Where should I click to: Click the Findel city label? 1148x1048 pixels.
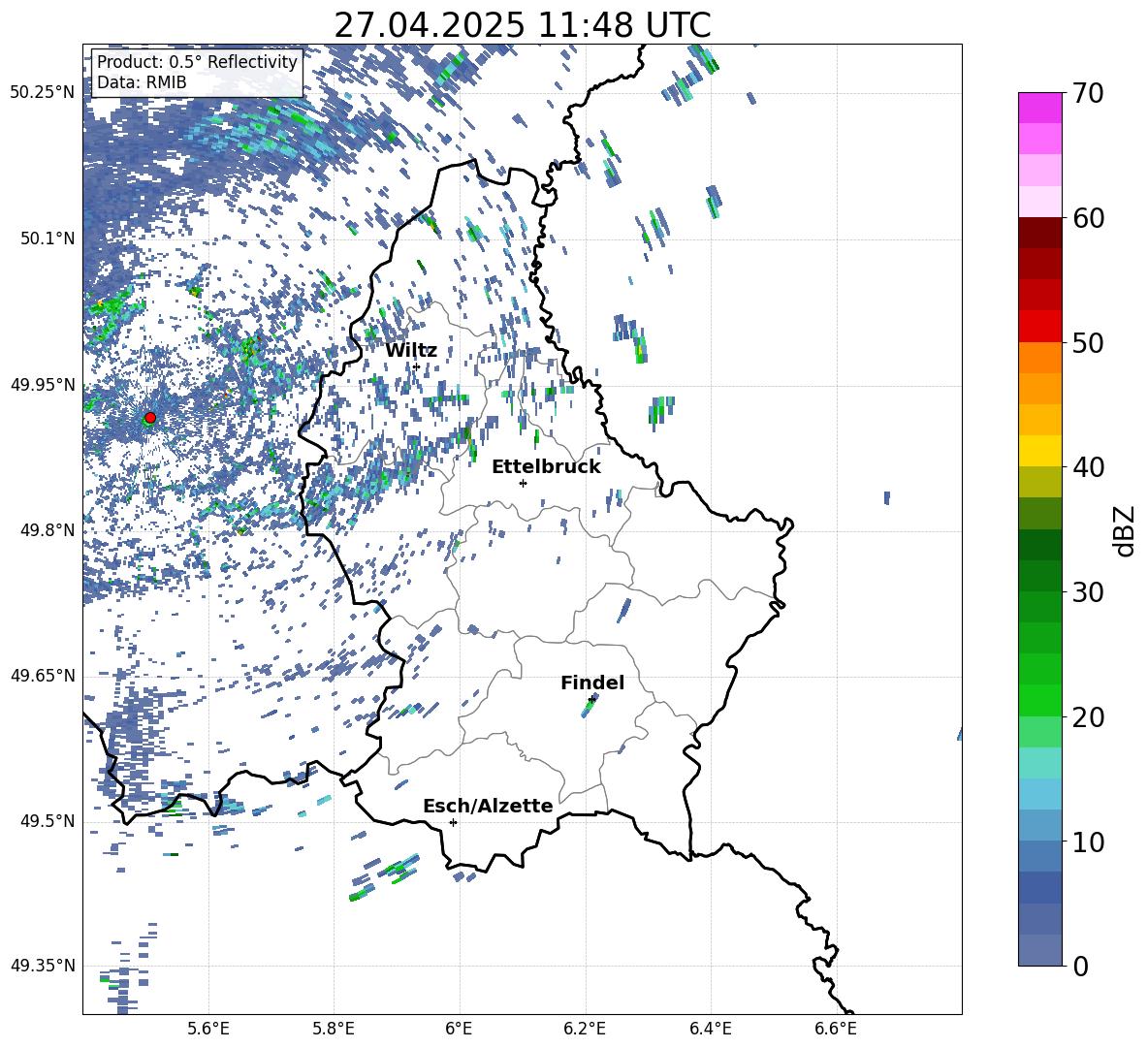(x=592, y=683)
